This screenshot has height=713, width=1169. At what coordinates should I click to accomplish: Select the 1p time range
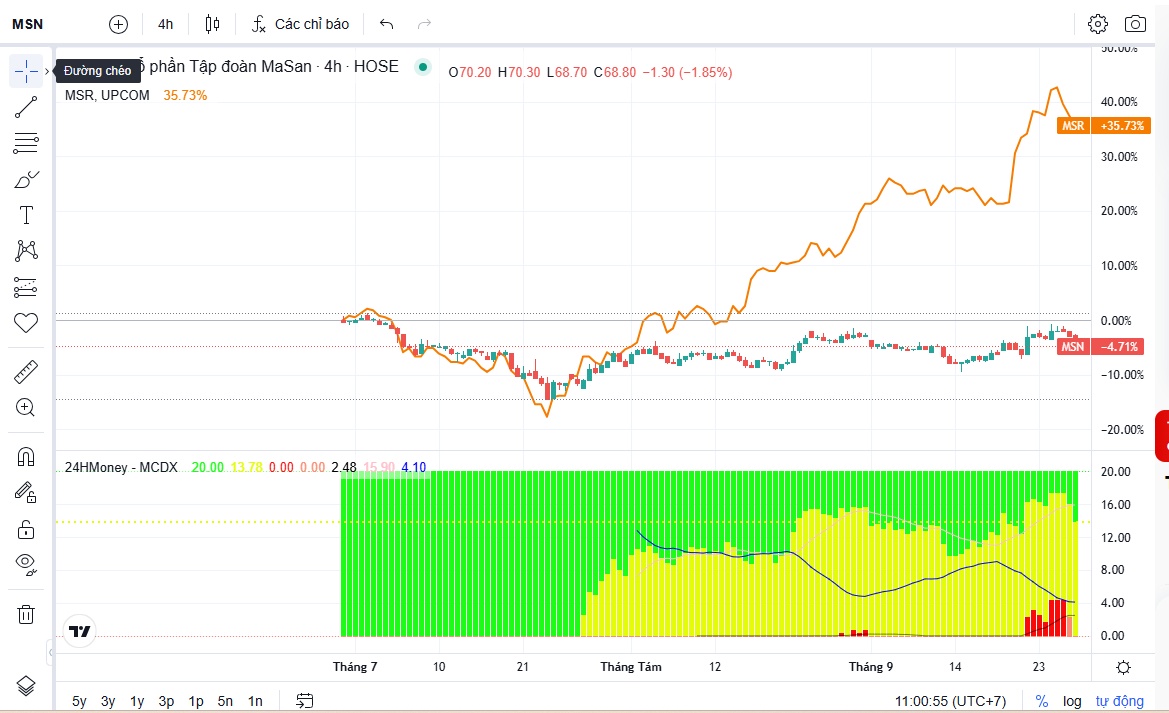point(196,701)
